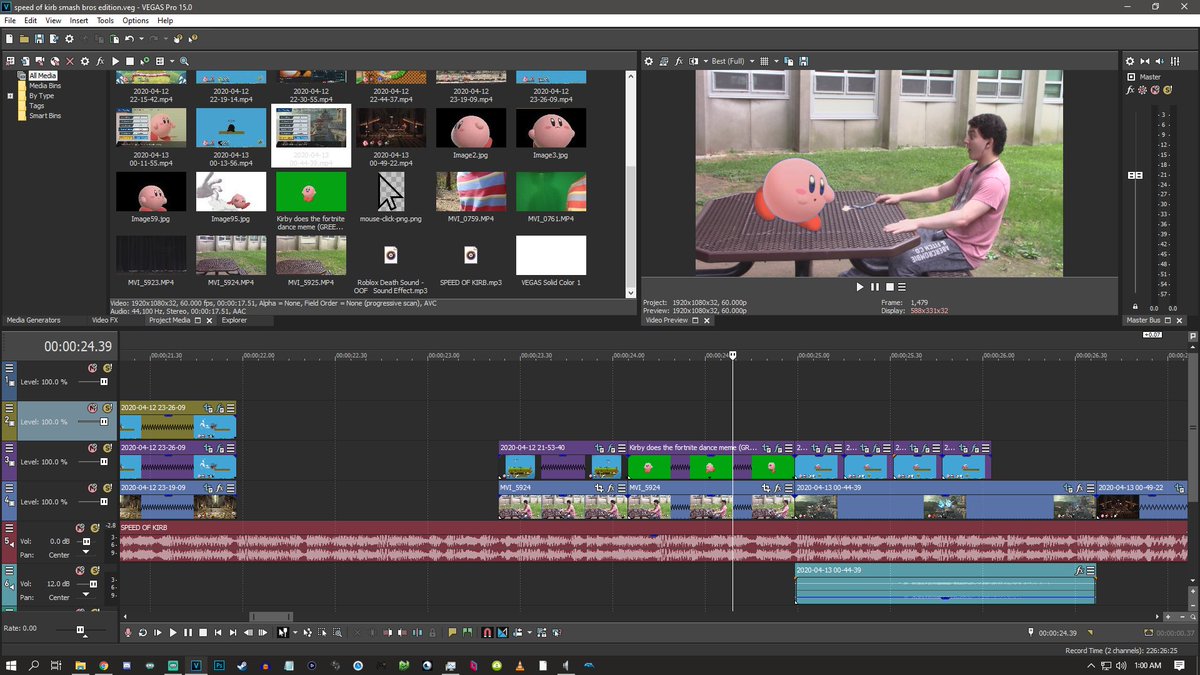The width and height of the screenshot is (1200, 675).
Task: Open track 1 hamburger menu
Action: 10,367
